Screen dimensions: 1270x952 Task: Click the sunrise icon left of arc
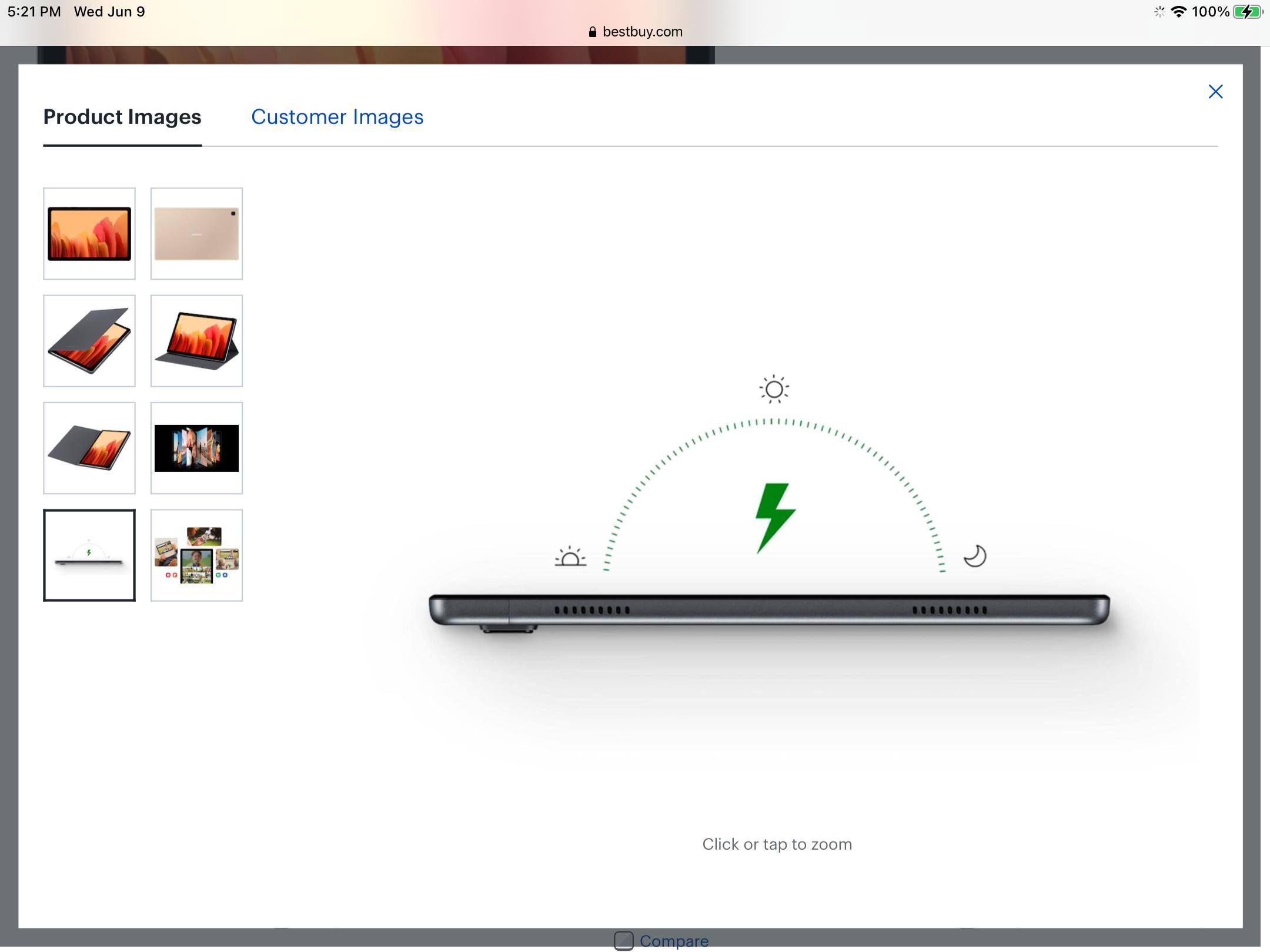tap(570, 557)
